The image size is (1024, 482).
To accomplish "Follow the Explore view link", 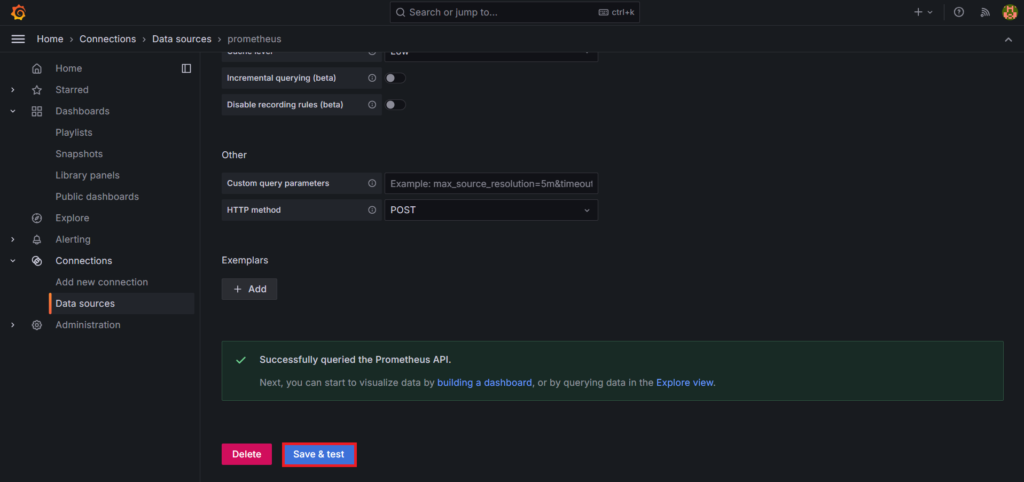I will tap(684, 383).
